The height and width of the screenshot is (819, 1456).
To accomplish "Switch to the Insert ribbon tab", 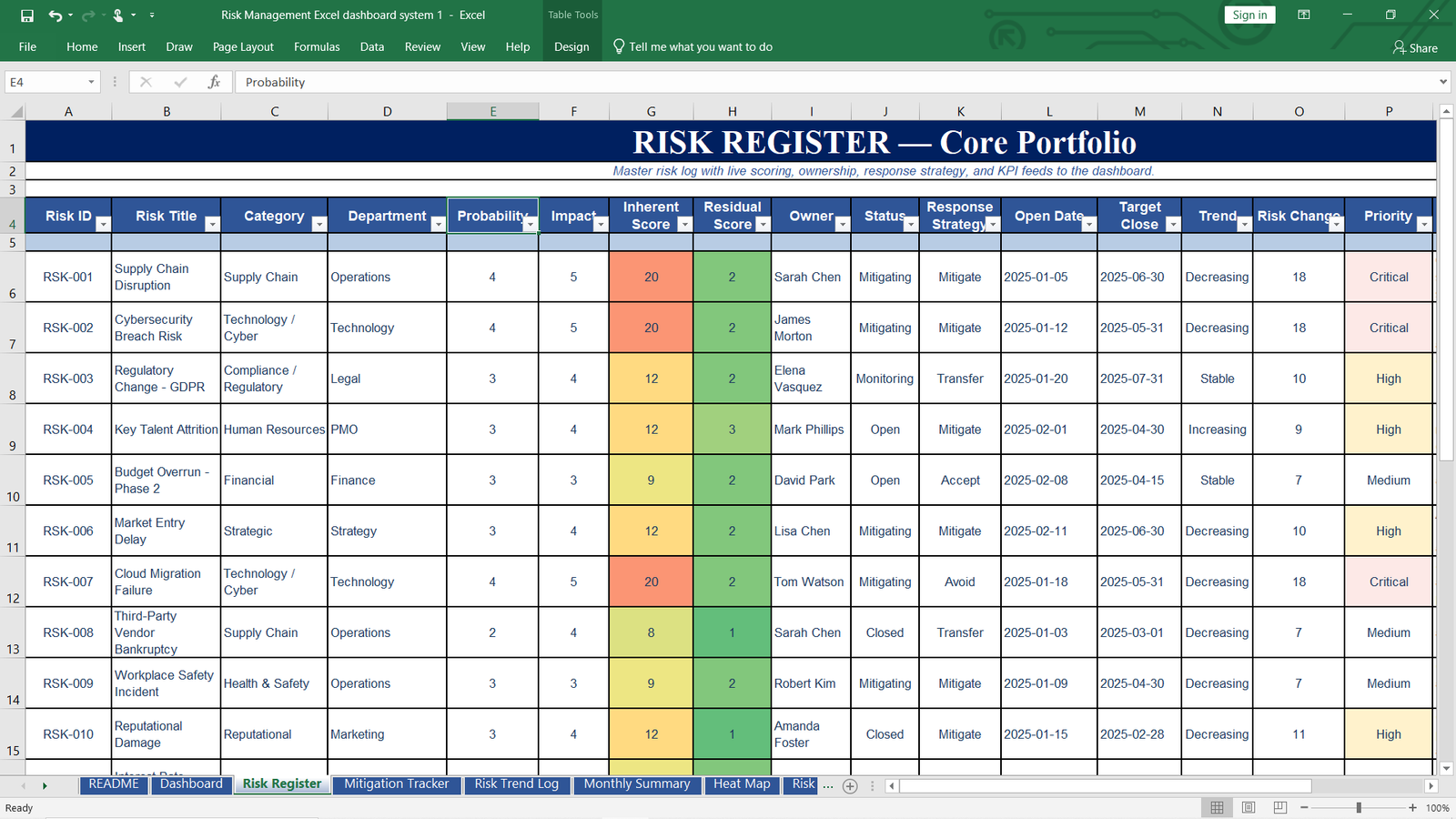I will point(132,47).
